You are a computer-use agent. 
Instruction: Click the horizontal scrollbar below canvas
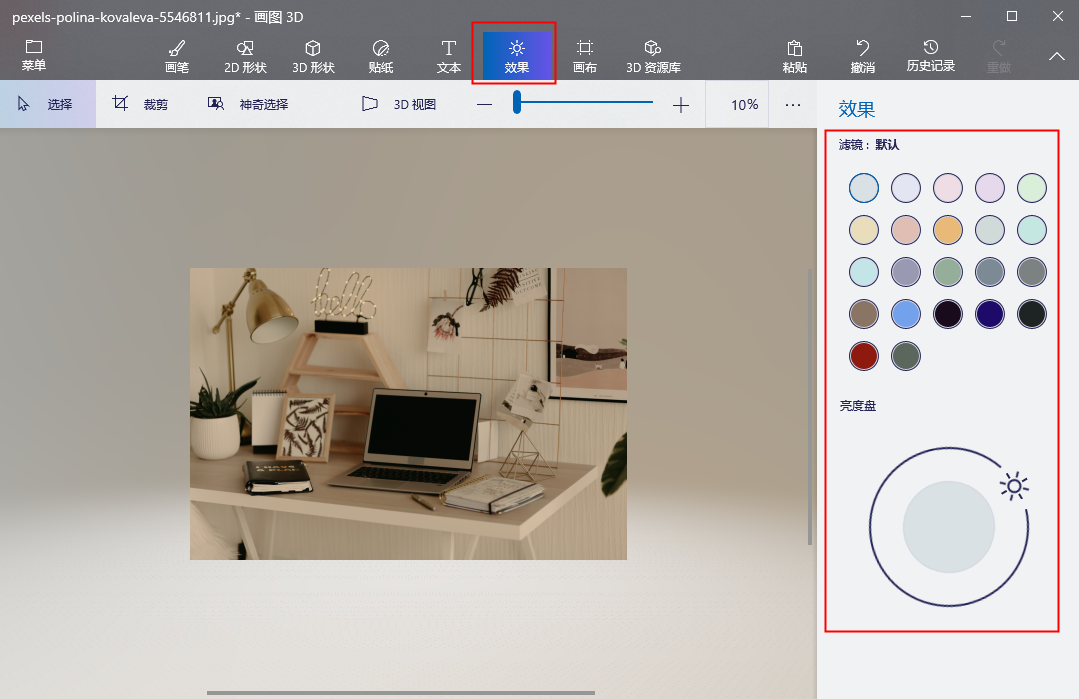(400, 693)
